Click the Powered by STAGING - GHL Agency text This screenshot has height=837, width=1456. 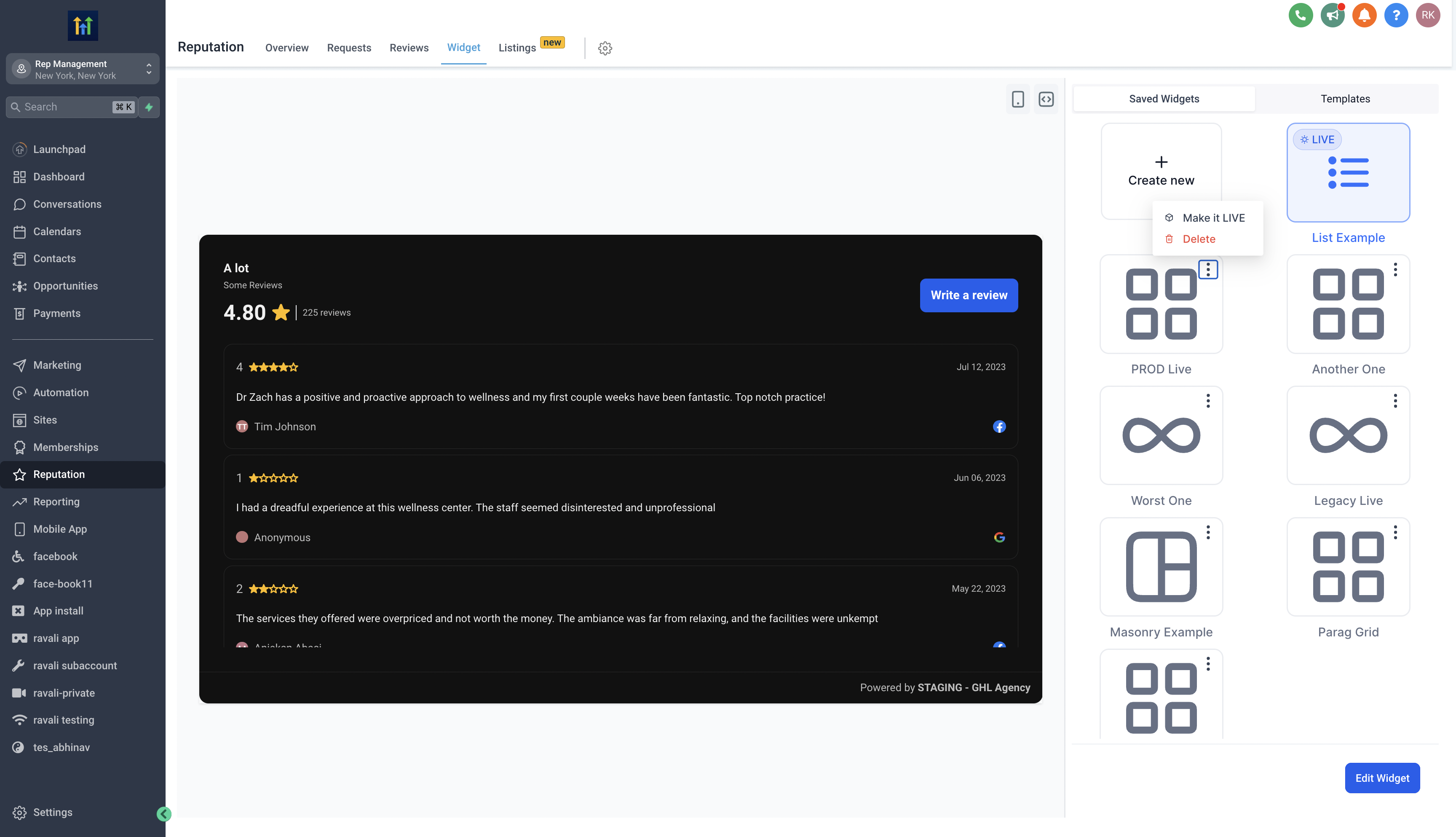pos(945,688)
